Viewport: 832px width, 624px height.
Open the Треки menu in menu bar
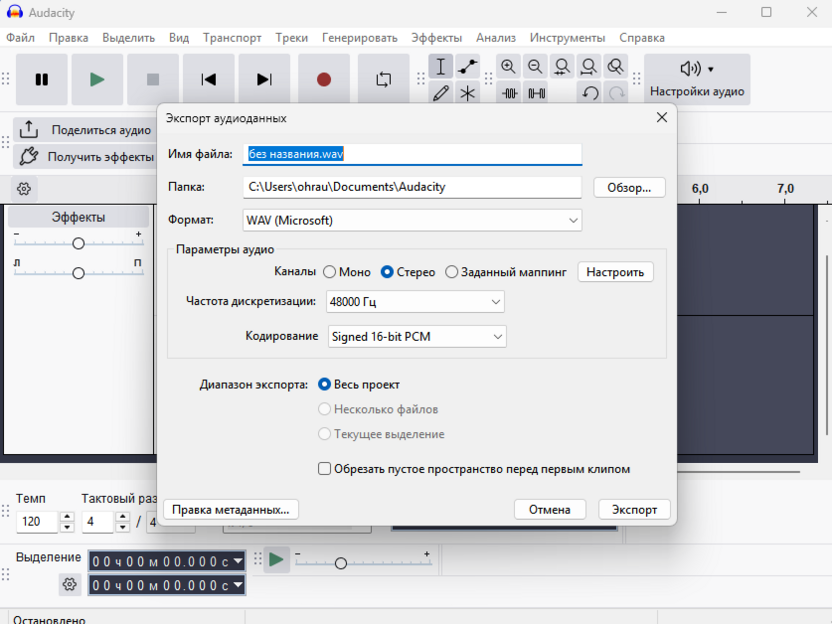[291, 38]
